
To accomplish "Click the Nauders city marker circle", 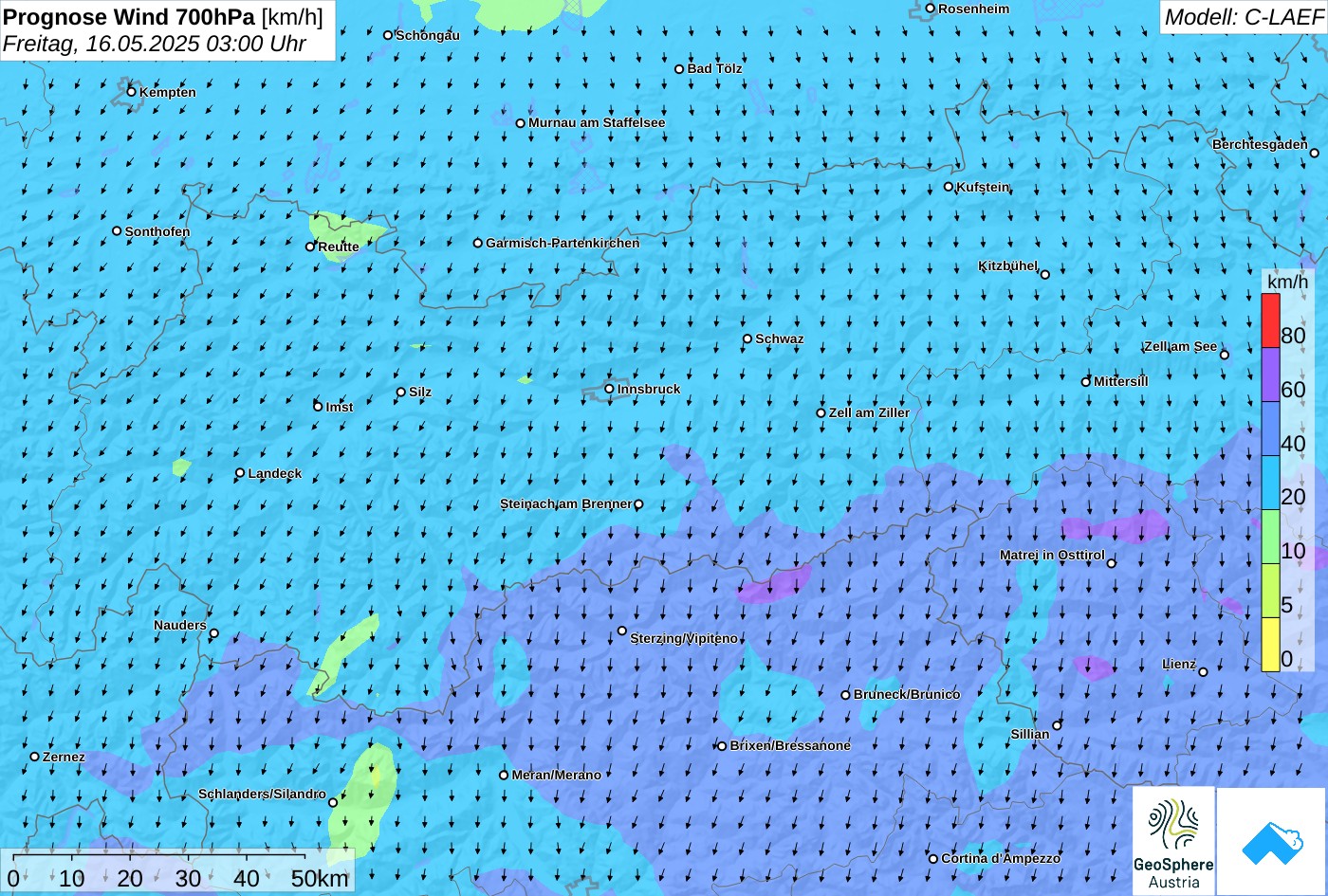I will coord(213,633).
